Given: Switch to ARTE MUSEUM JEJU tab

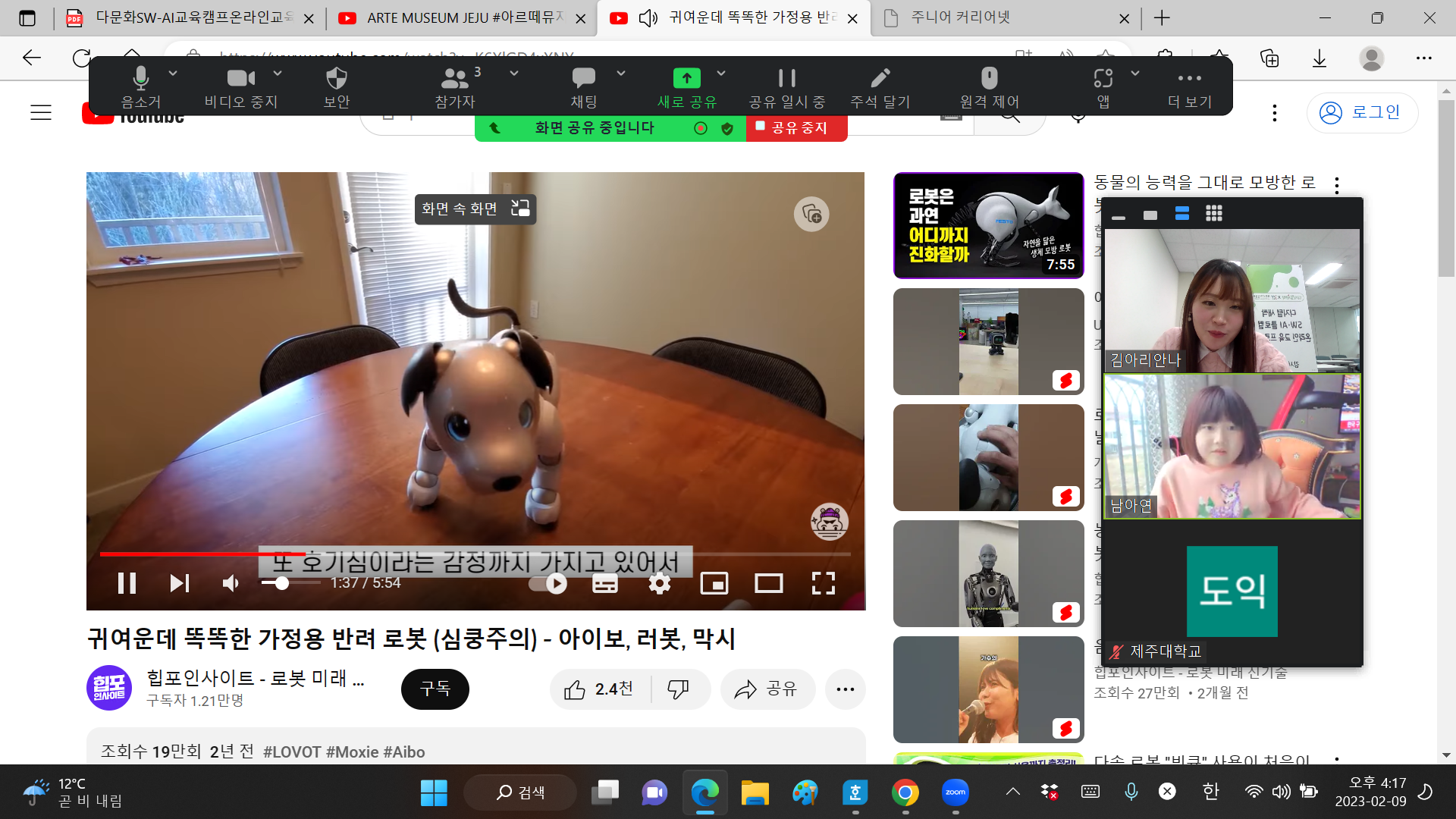Looking at the screenshot, I should pyautogui.click(x=453, y=17).
